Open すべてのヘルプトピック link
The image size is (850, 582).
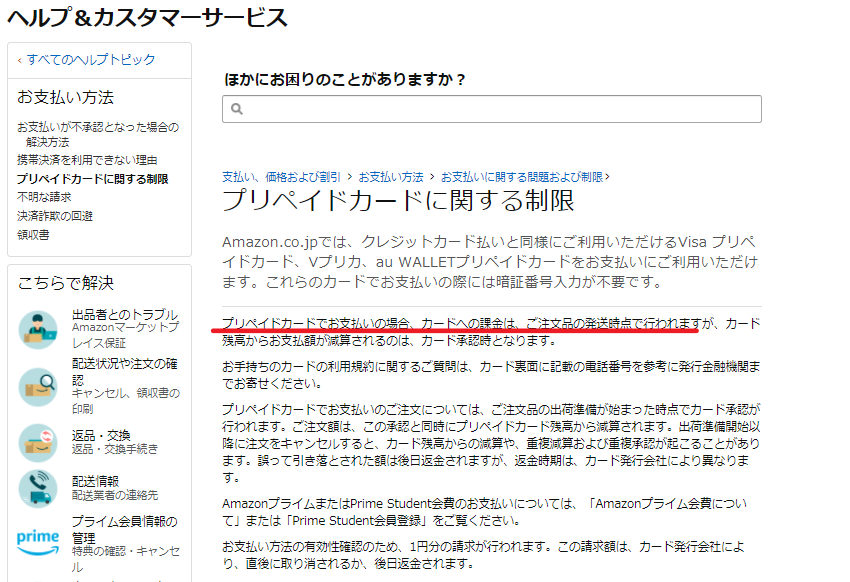coord(91,60)
